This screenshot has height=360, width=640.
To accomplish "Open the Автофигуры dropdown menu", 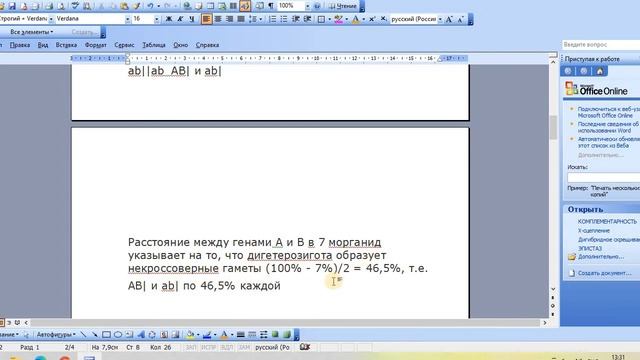I will 56,335.
